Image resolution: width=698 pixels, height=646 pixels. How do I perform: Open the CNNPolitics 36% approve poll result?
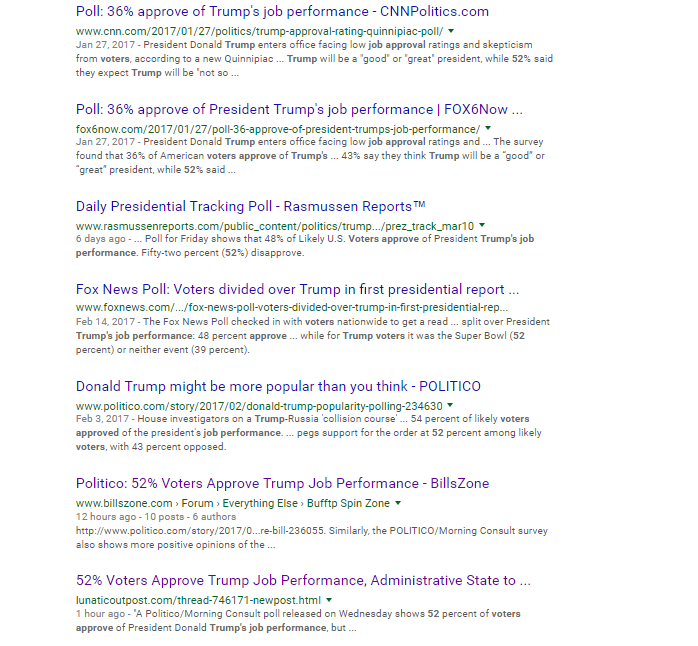[282, 12]
